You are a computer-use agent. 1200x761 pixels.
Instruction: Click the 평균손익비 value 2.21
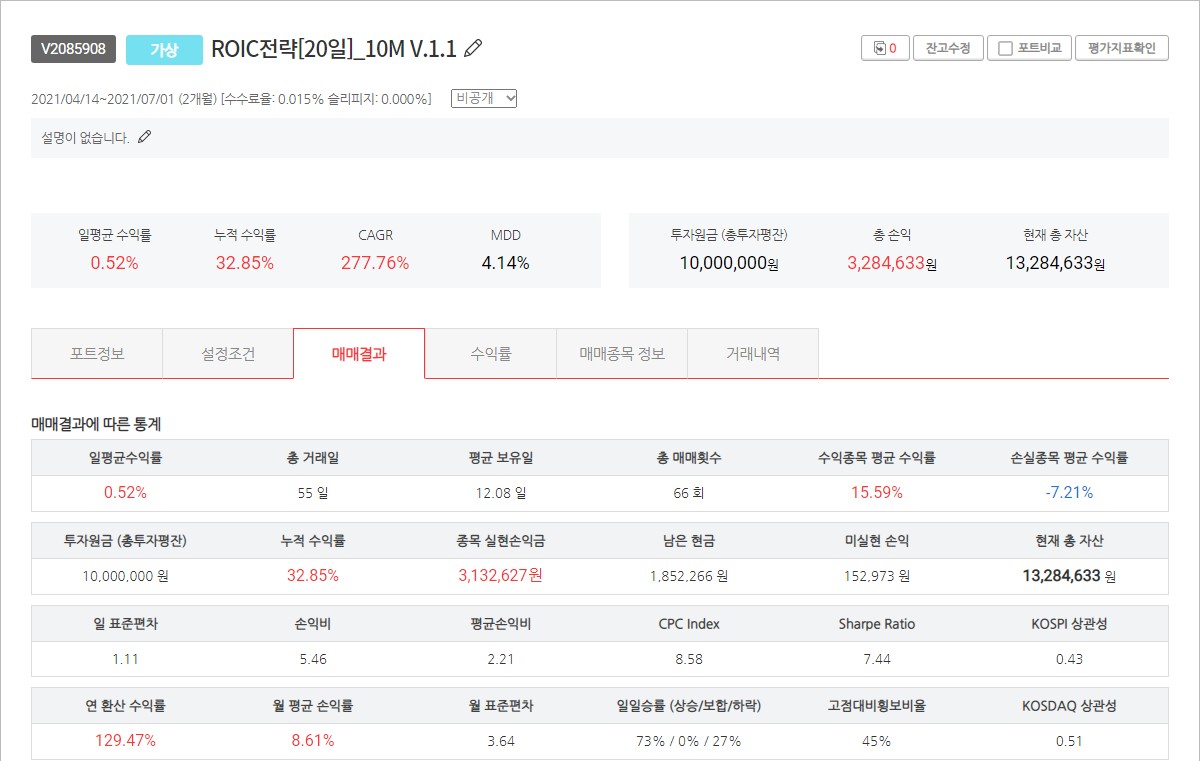click(501, 659)
